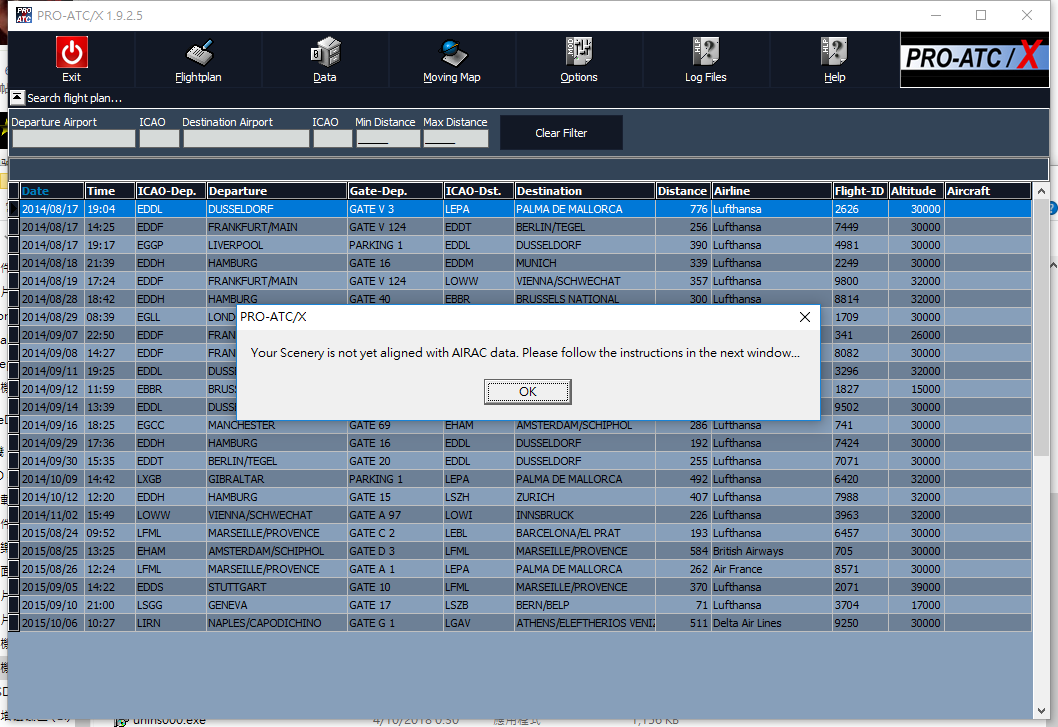The height and width of the screenshot is (727, 1058).
Task: Select the Delta Air Lines airline cell
Action: pos(771,623)
